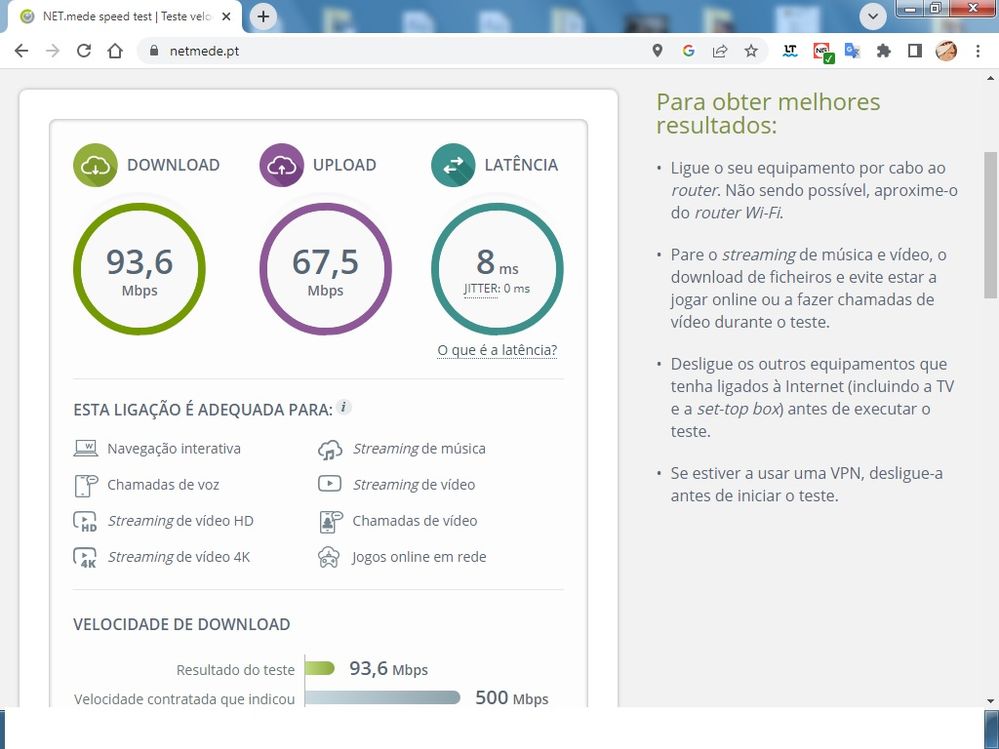Expand the tab search dropdown arrow
Image resolution: width=999 pixels, height=749 pixels.
[873, 16]
